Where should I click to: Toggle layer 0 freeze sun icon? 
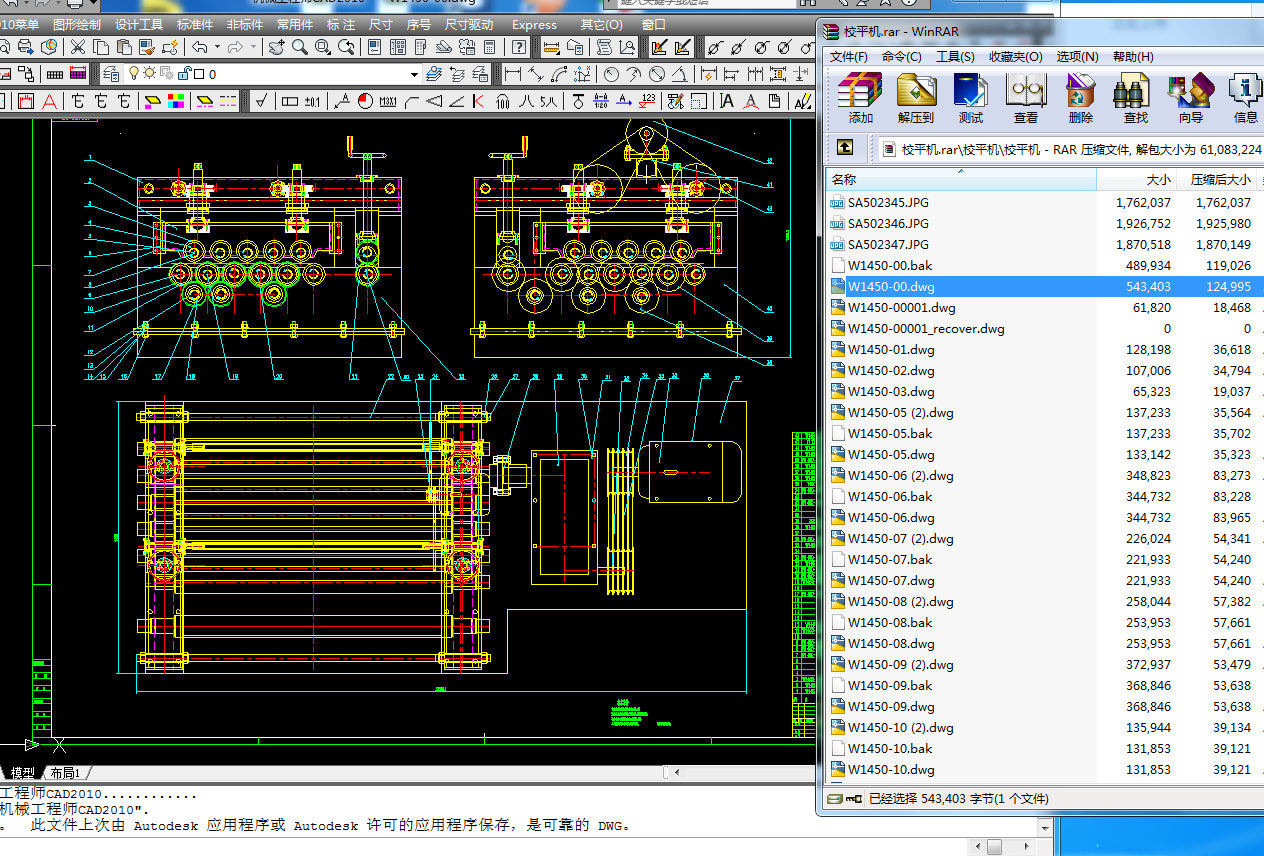[150, 74]
